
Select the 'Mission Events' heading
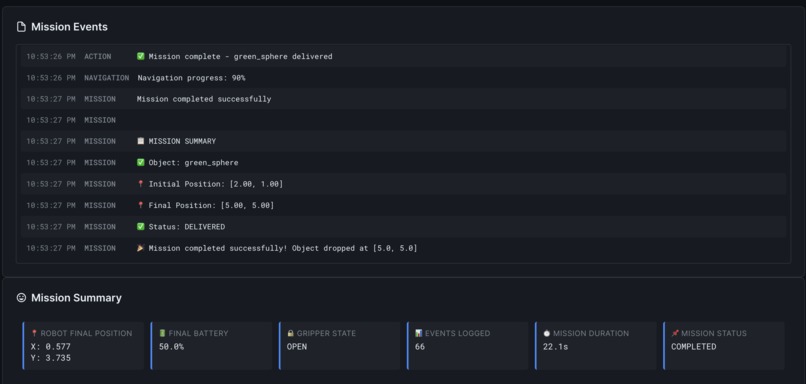[69, 27]
